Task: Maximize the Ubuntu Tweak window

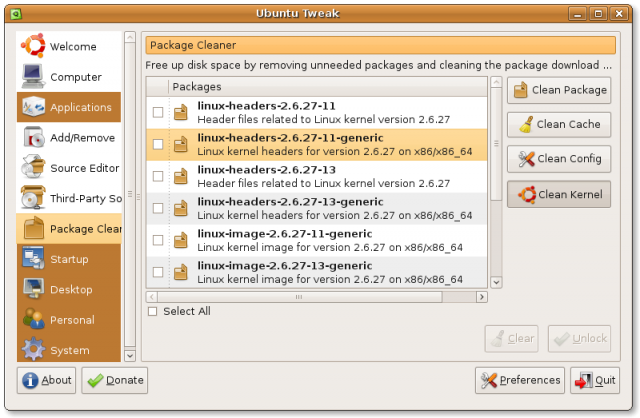Action: coord(598,14)
